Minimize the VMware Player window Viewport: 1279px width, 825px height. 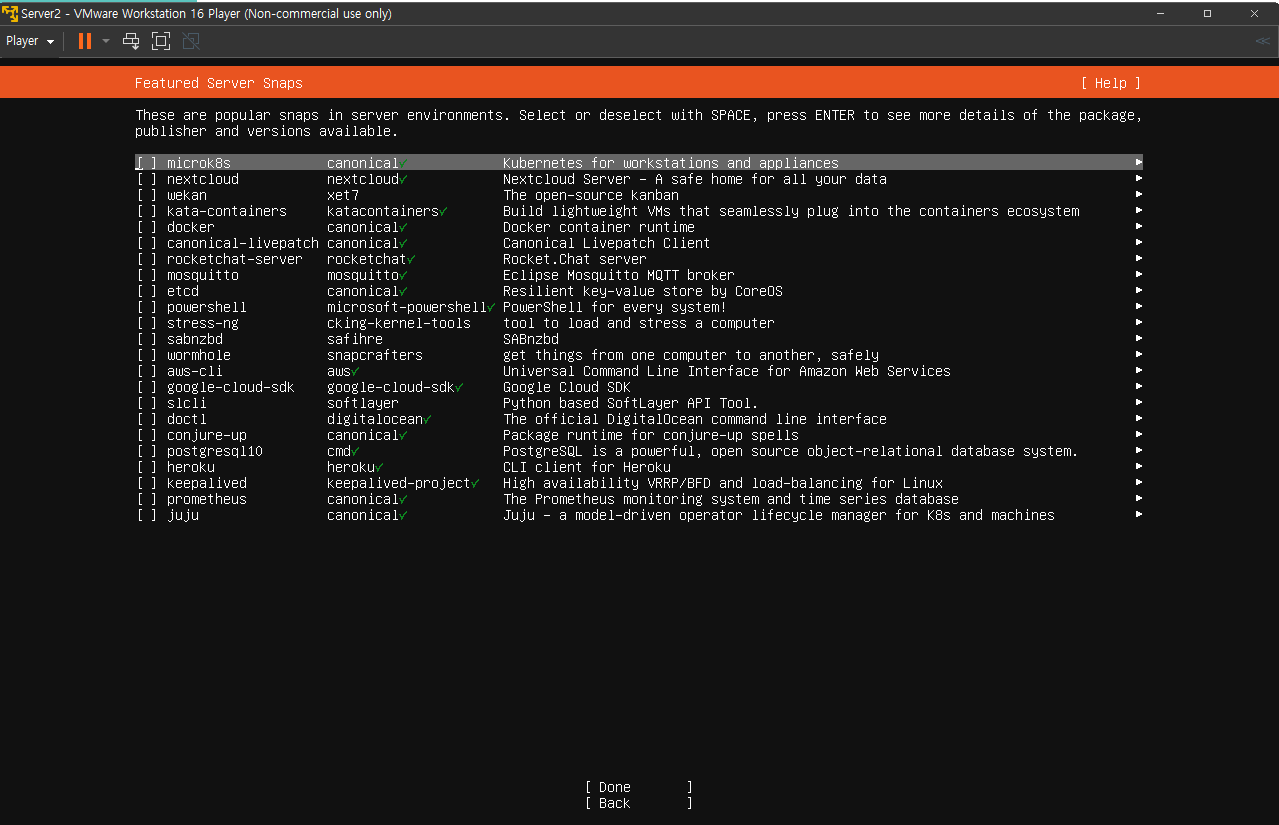[1161, 14]
